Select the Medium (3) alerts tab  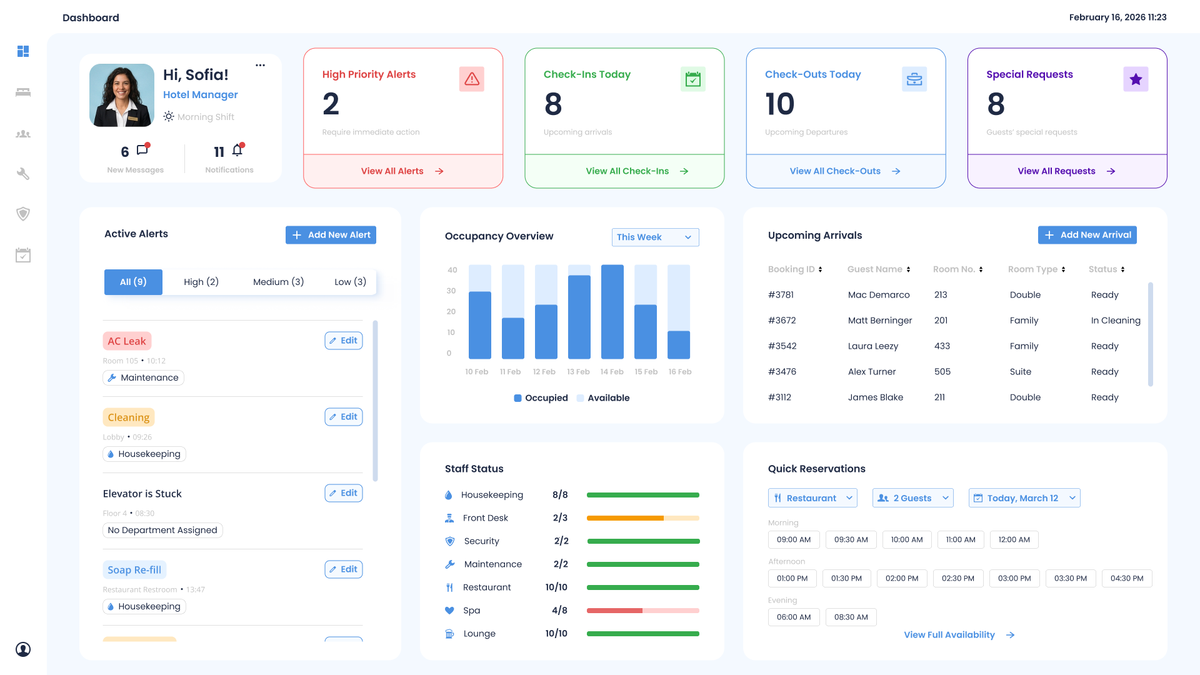click(x=278, y=282)
